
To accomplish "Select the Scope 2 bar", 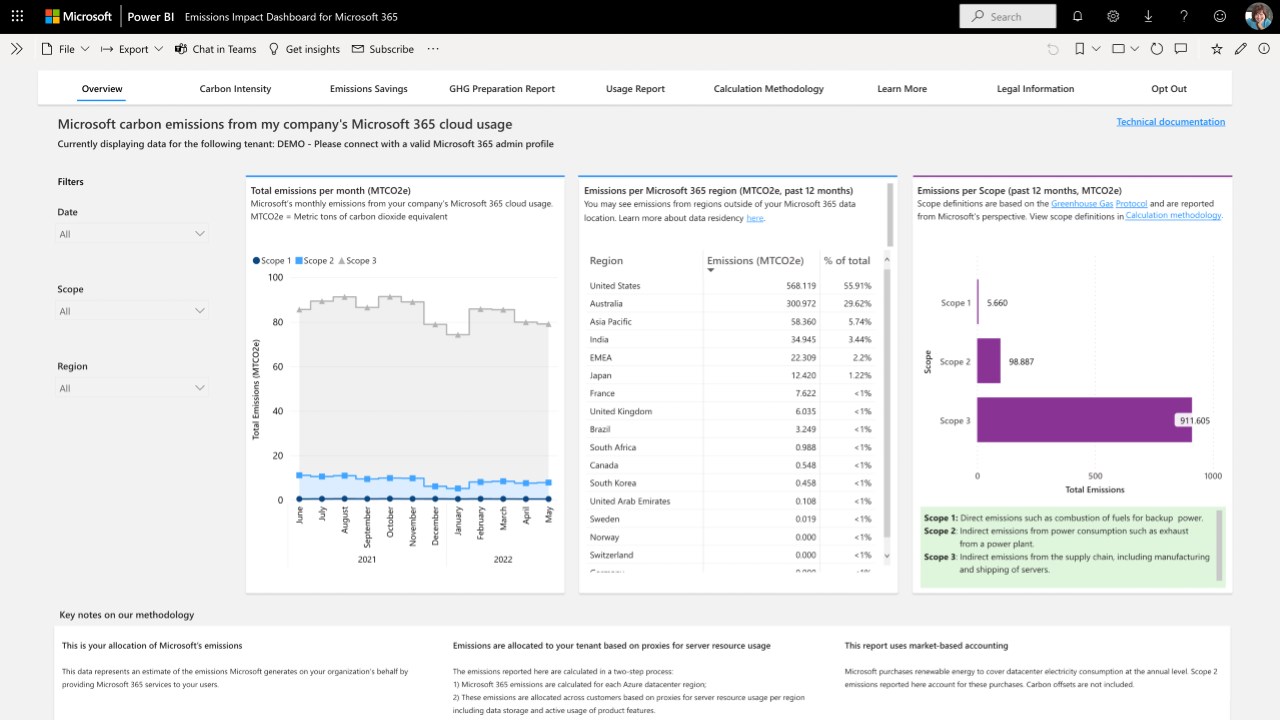I will coord(988,361).
